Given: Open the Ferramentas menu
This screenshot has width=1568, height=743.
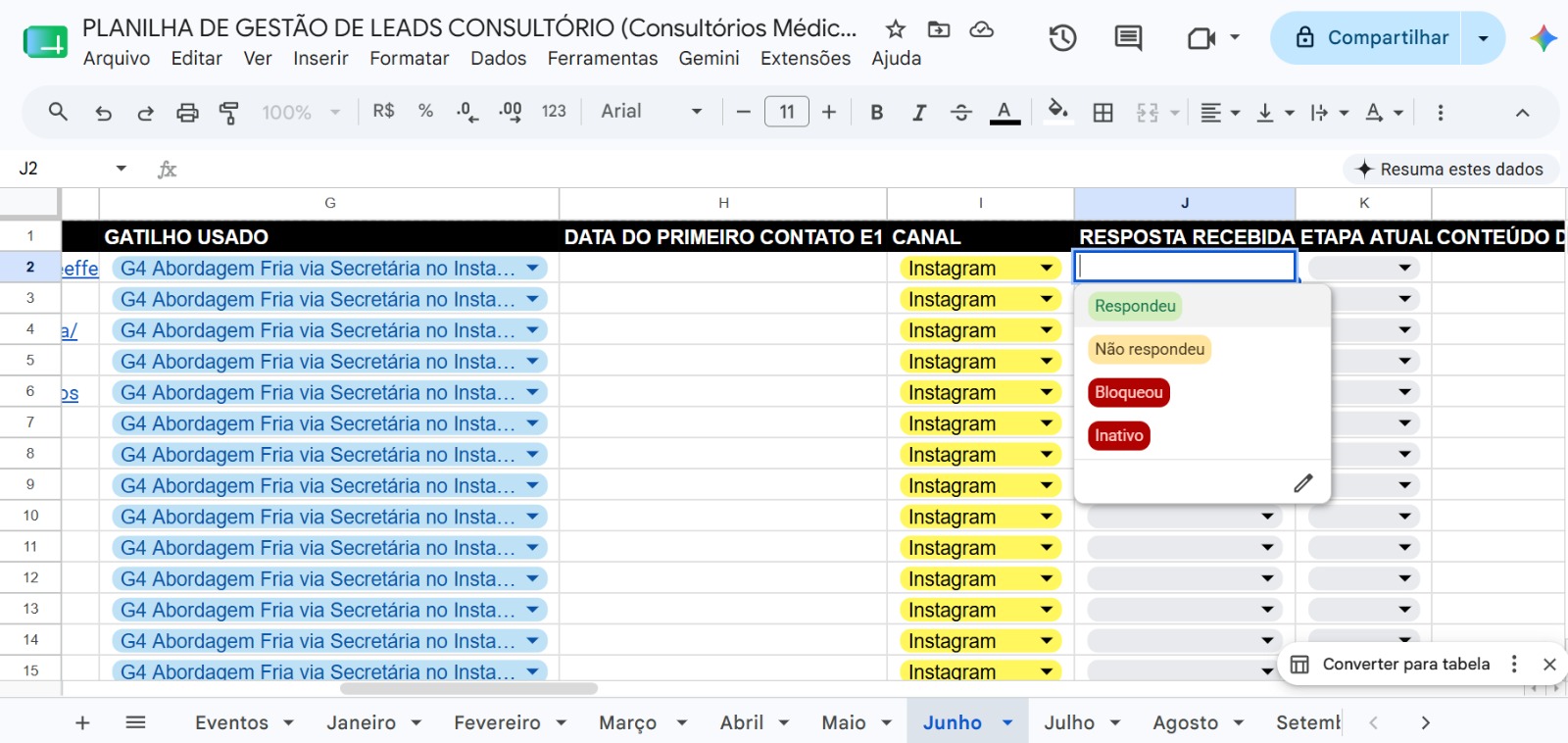Looking at the screenshot, I should pyautogui.click(x=603, y=58).
